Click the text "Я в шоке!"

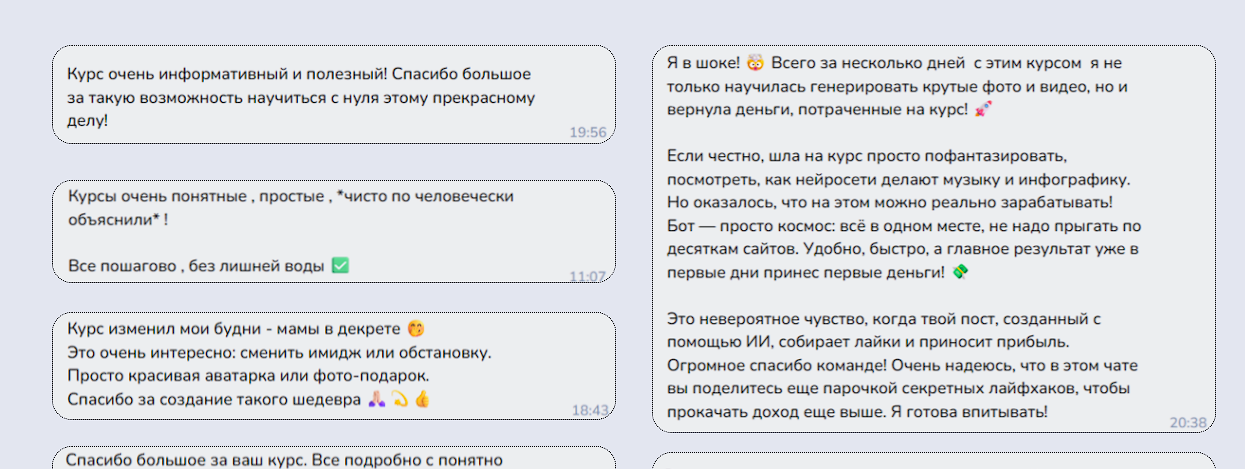click(703, 63)
